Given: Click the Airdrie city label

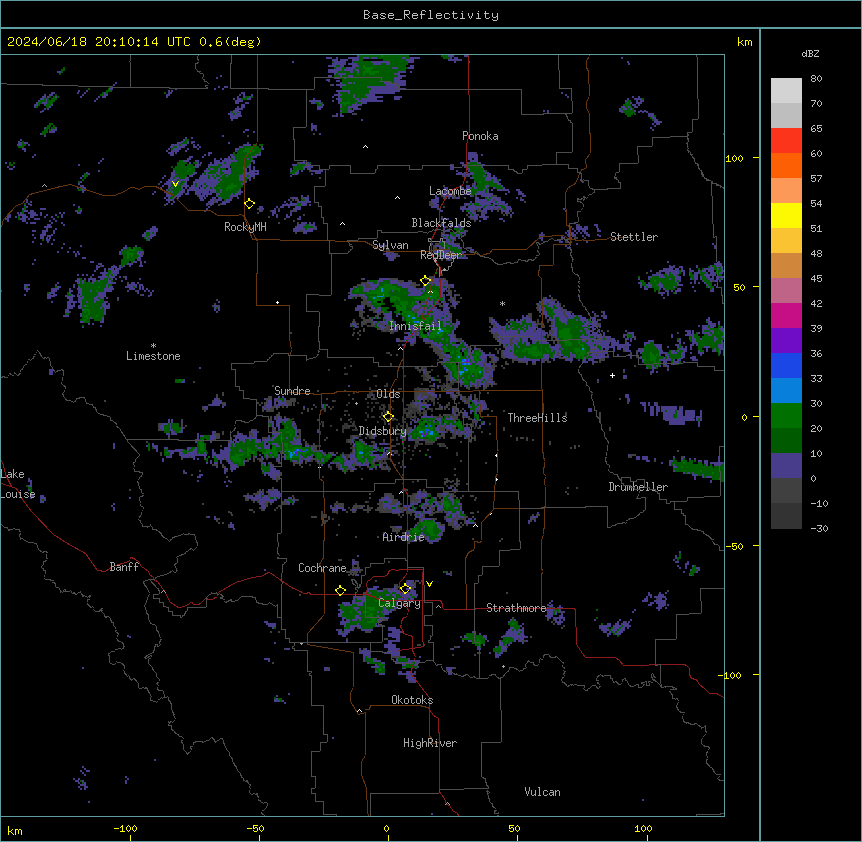Looking at the screenshot, I should click(403, 537).
